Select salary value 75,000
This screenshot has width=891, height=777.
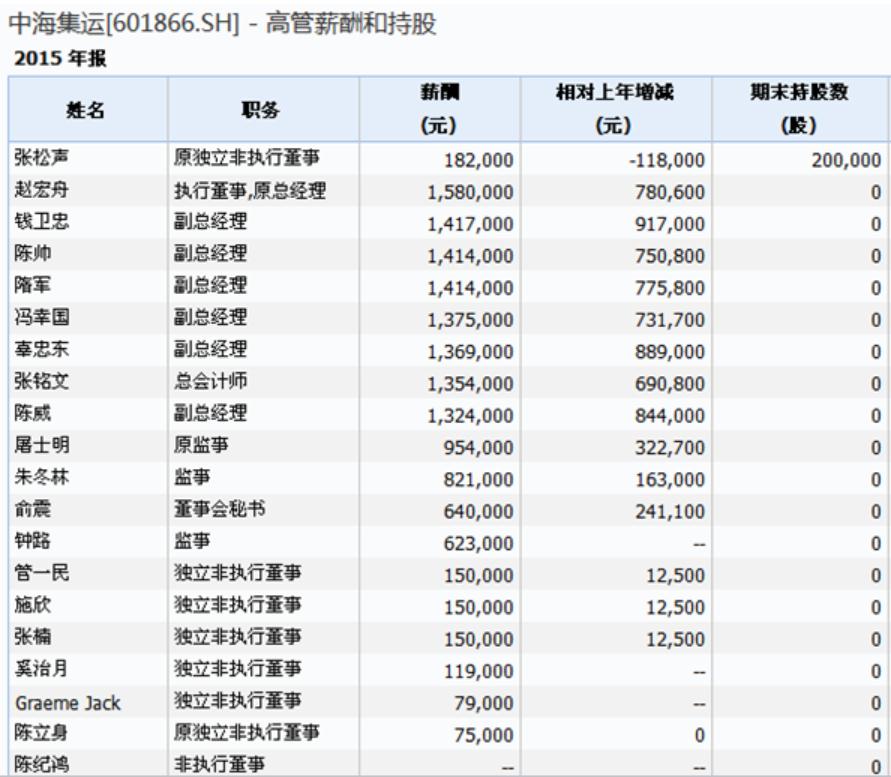pyautogui.click(x=484, y=735)
